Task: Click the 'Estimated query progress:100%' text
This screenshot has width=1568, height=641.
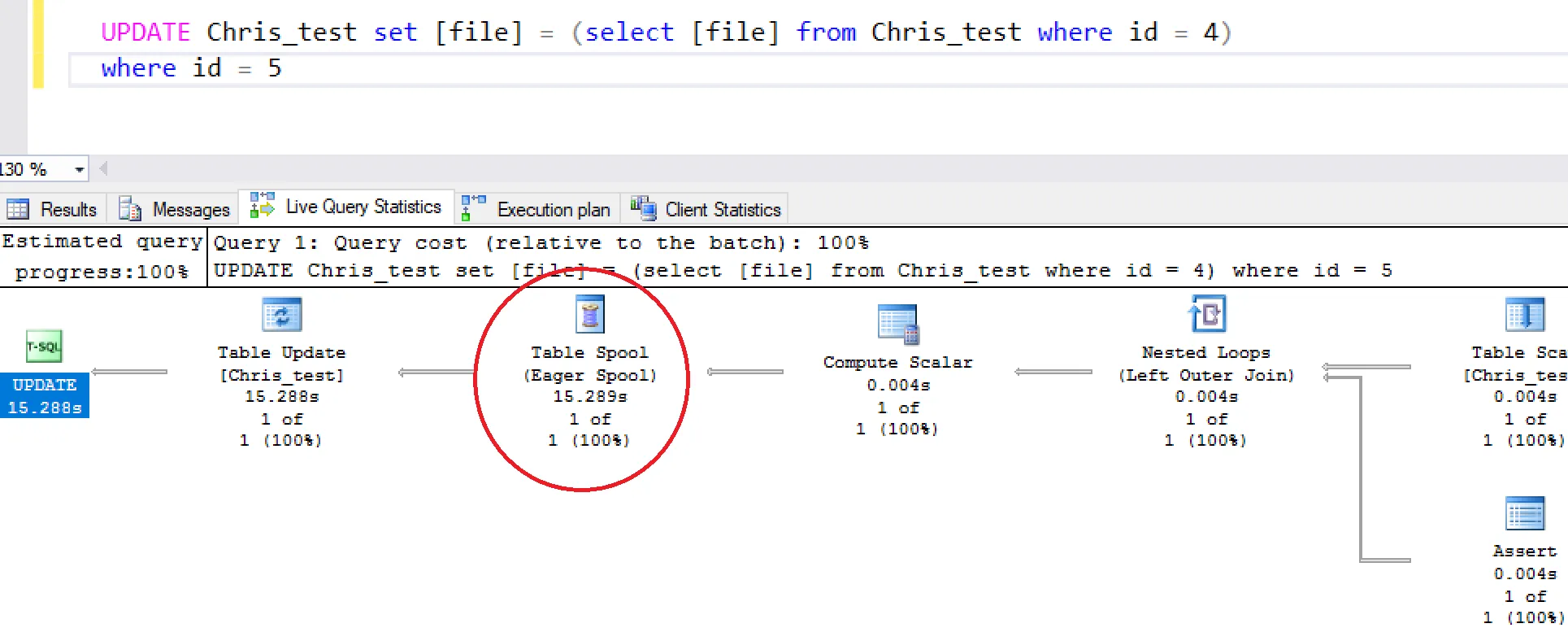Action: tap(102, 256)
